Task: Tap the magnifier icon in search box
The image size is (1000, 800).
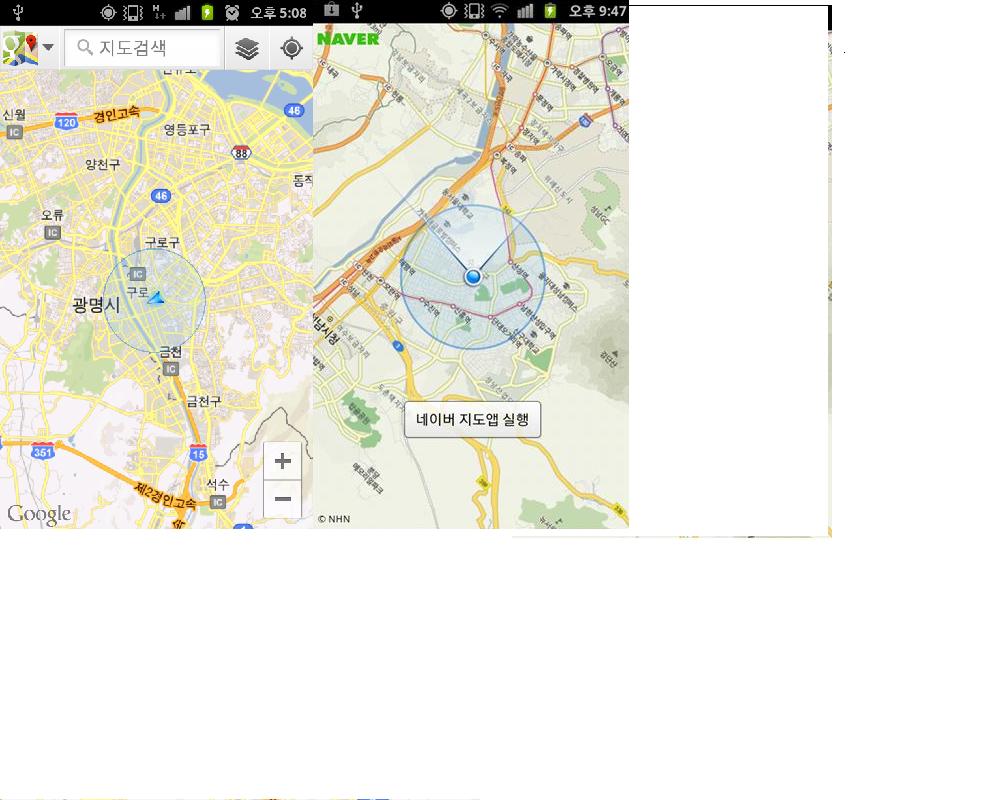Action: (85, 47)
